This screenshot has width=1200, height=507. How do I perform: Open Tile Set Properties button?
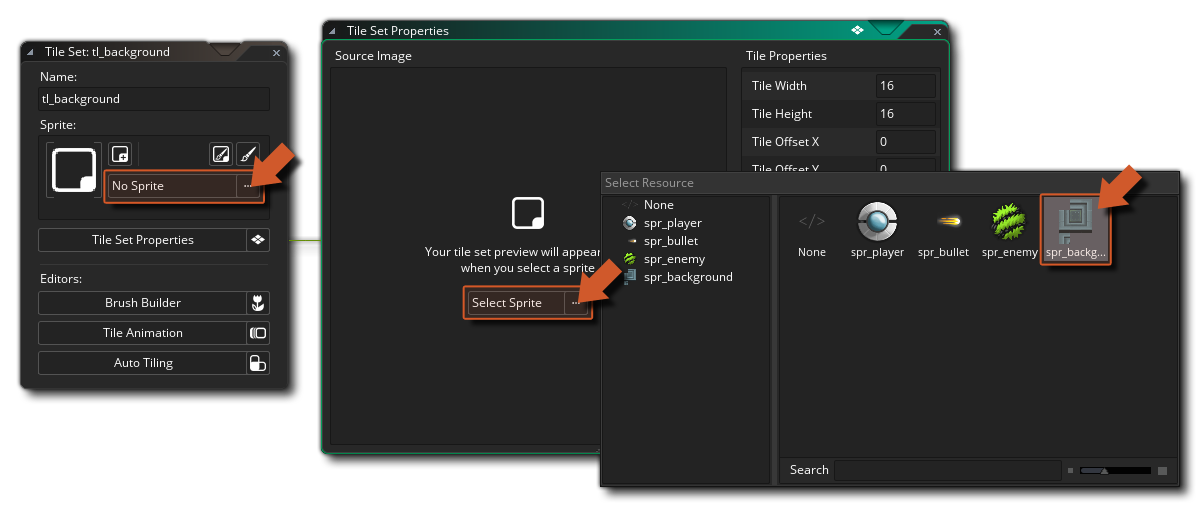(x=142, y=240)
